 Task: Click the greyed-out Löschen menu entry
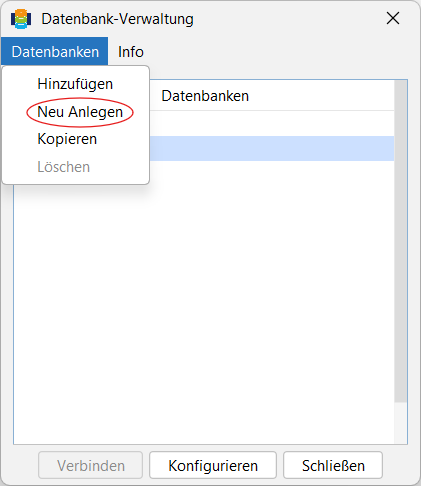point(64,167)
